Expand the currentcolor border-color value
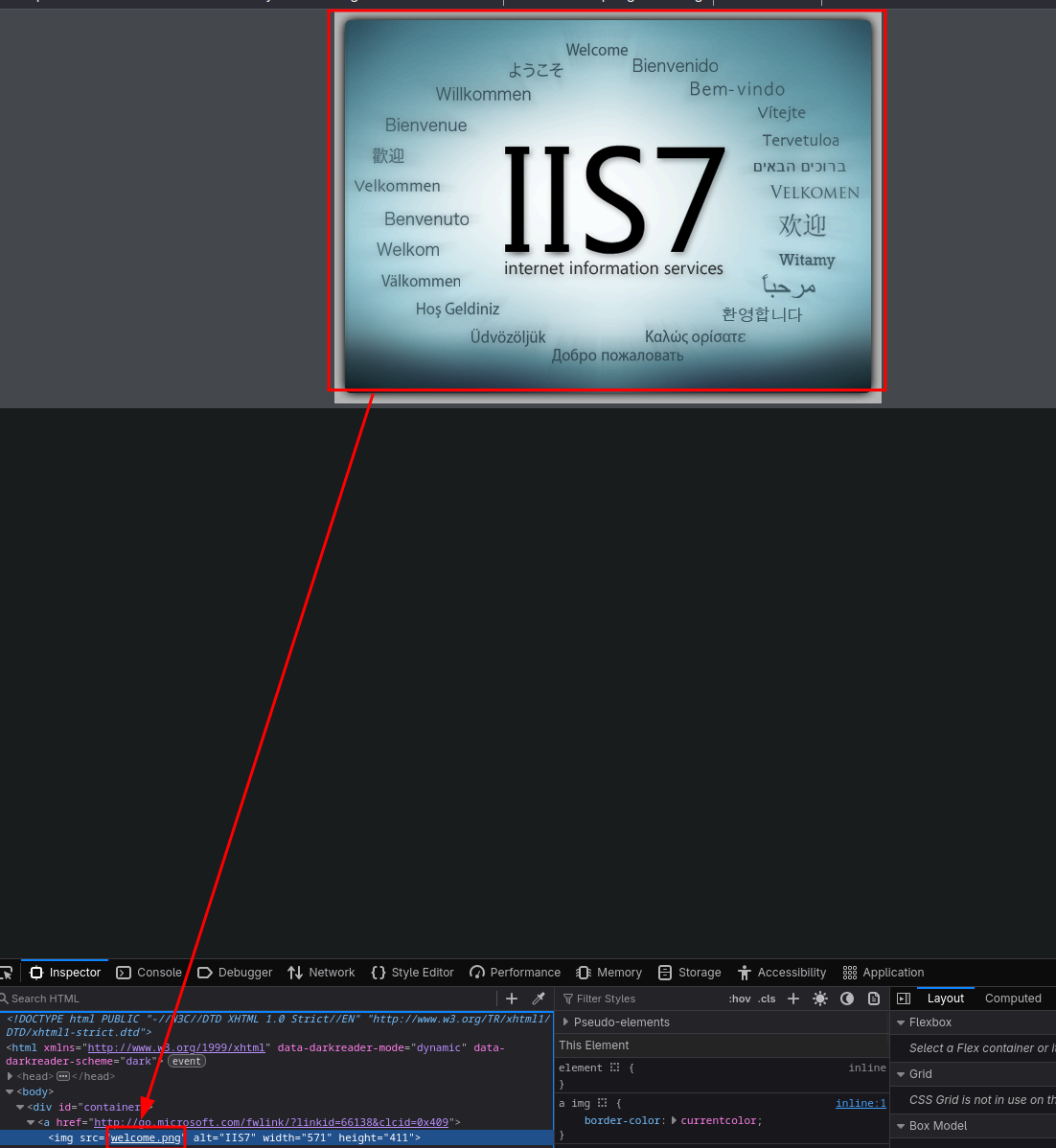 click(x=674, y=1120)
